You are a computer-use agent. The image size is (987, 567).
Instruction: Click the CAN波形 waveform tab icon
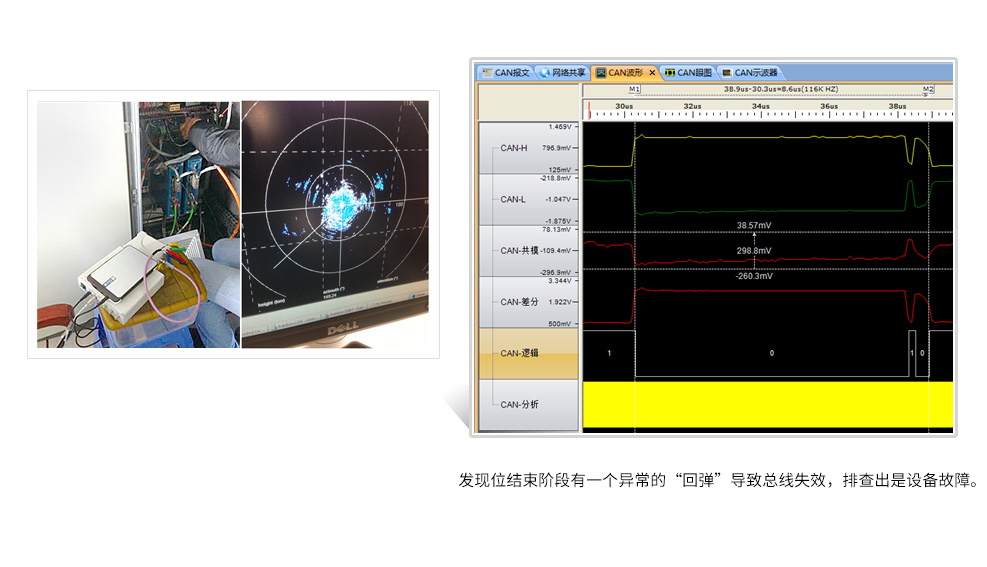point(600,73)
